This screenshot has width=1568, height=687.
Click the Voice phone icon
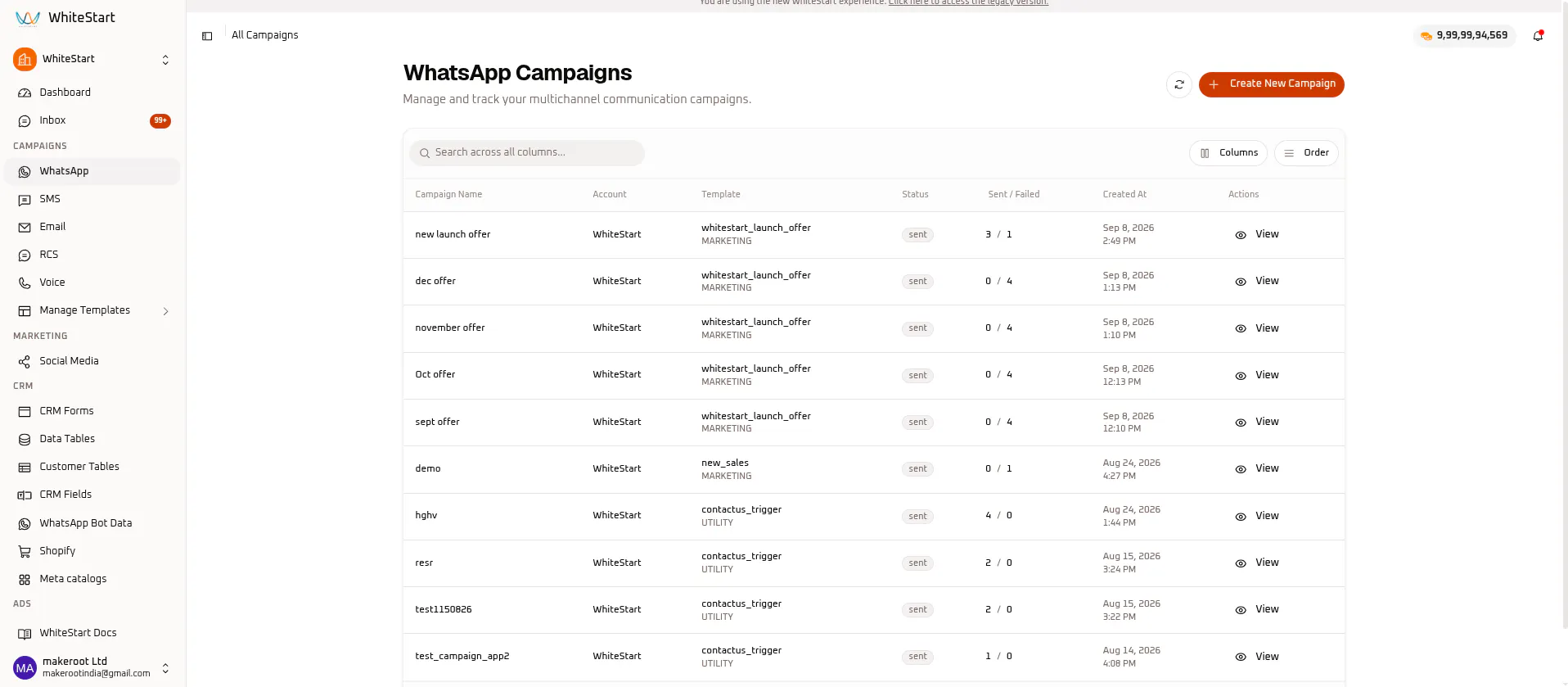click(x=25, y=283)
